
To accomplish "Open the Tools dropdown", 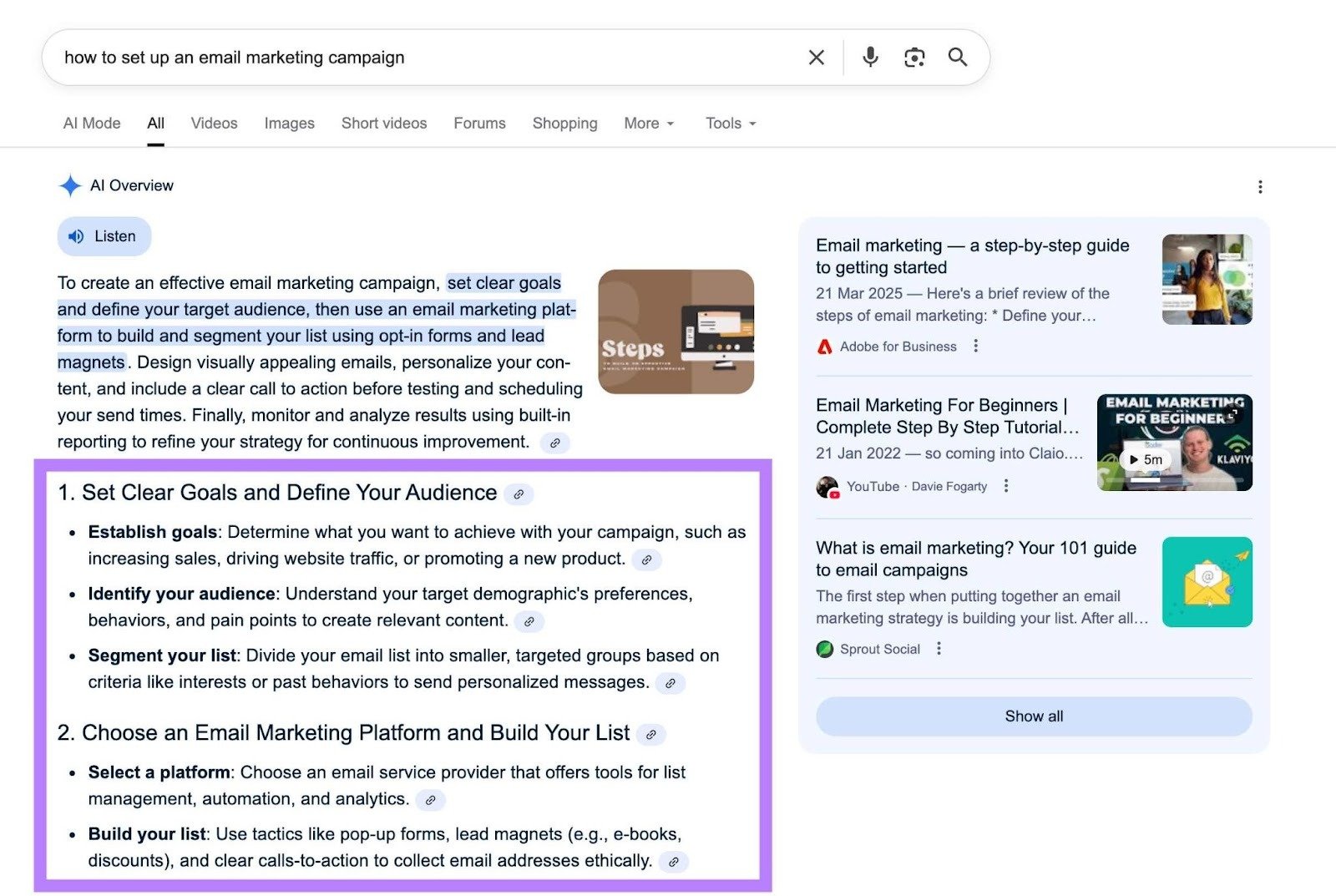I will point(729,123).
